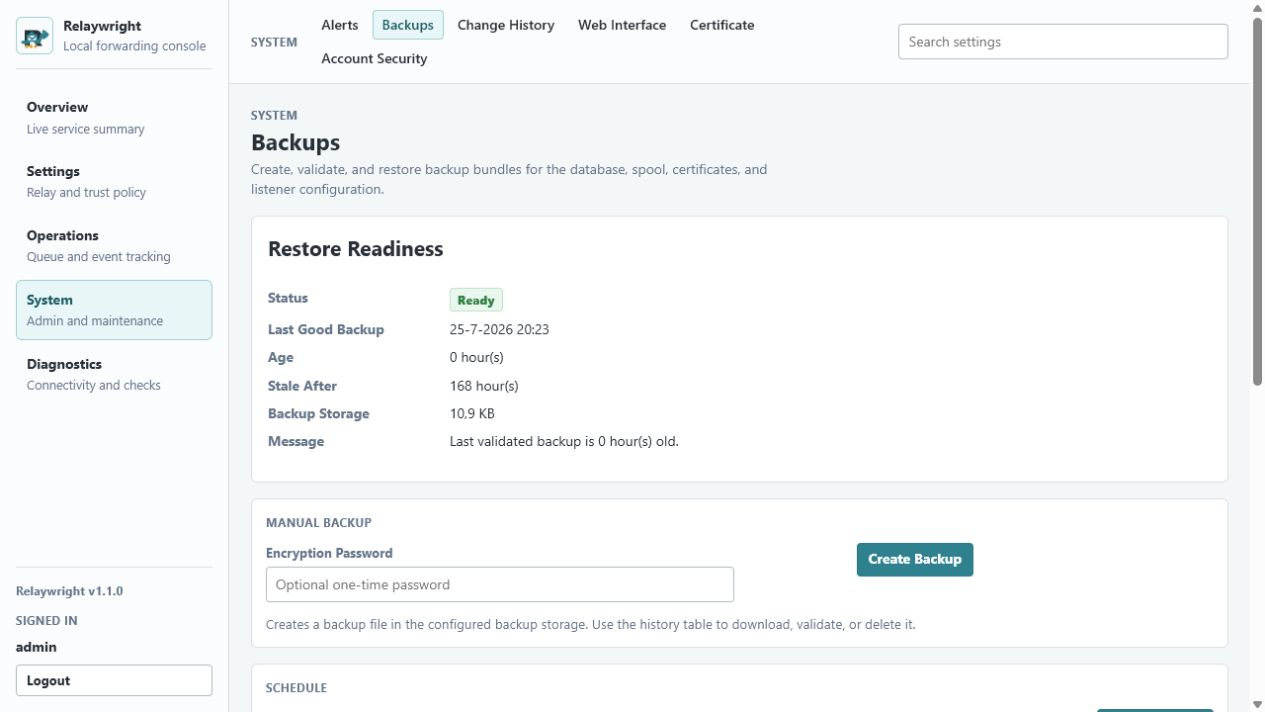Click the 10.9 KB backup storage value
This screenshot has width=1265, height=712.
[x=472, y=413]
